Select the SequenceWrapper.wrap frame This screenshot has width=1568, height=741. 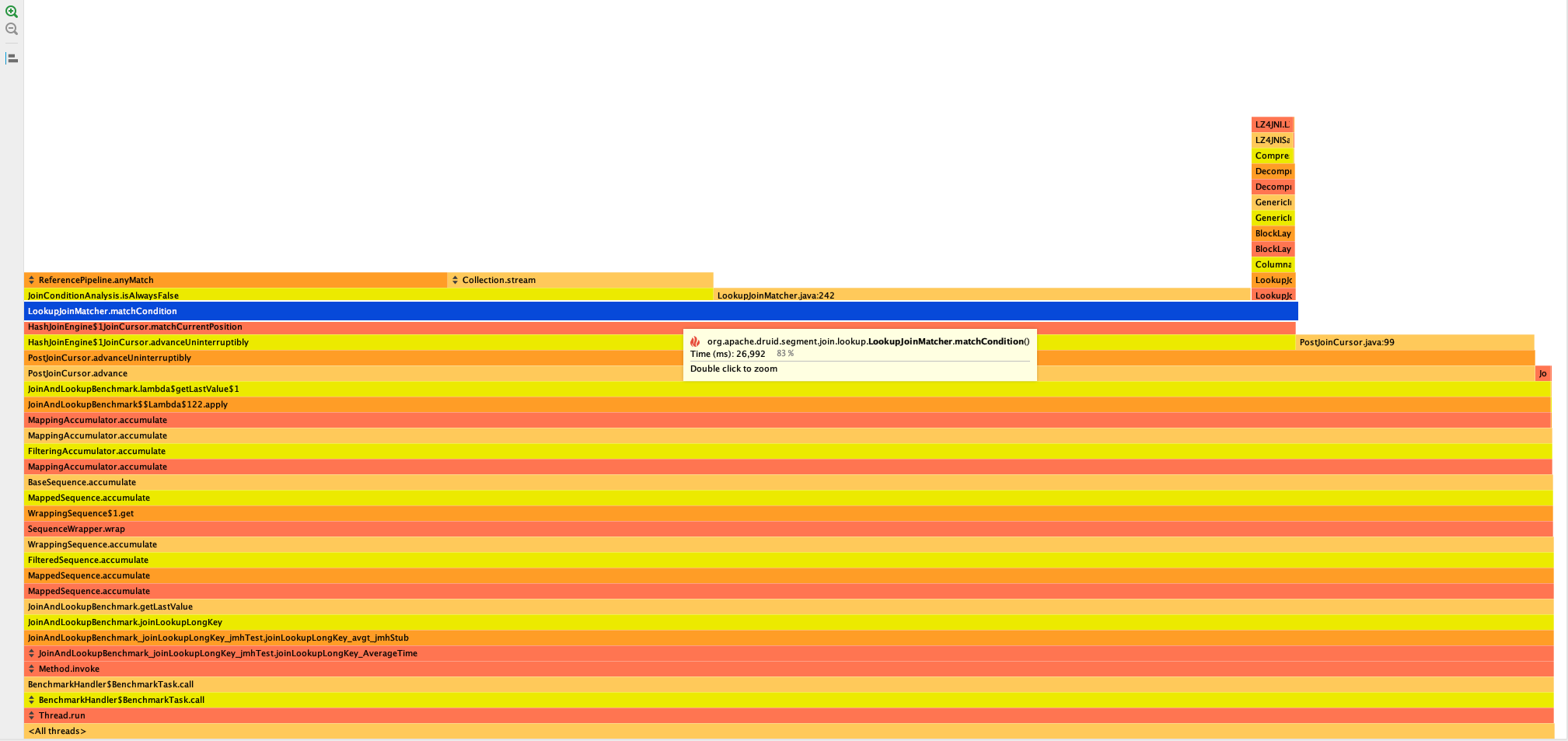[789, 529]
